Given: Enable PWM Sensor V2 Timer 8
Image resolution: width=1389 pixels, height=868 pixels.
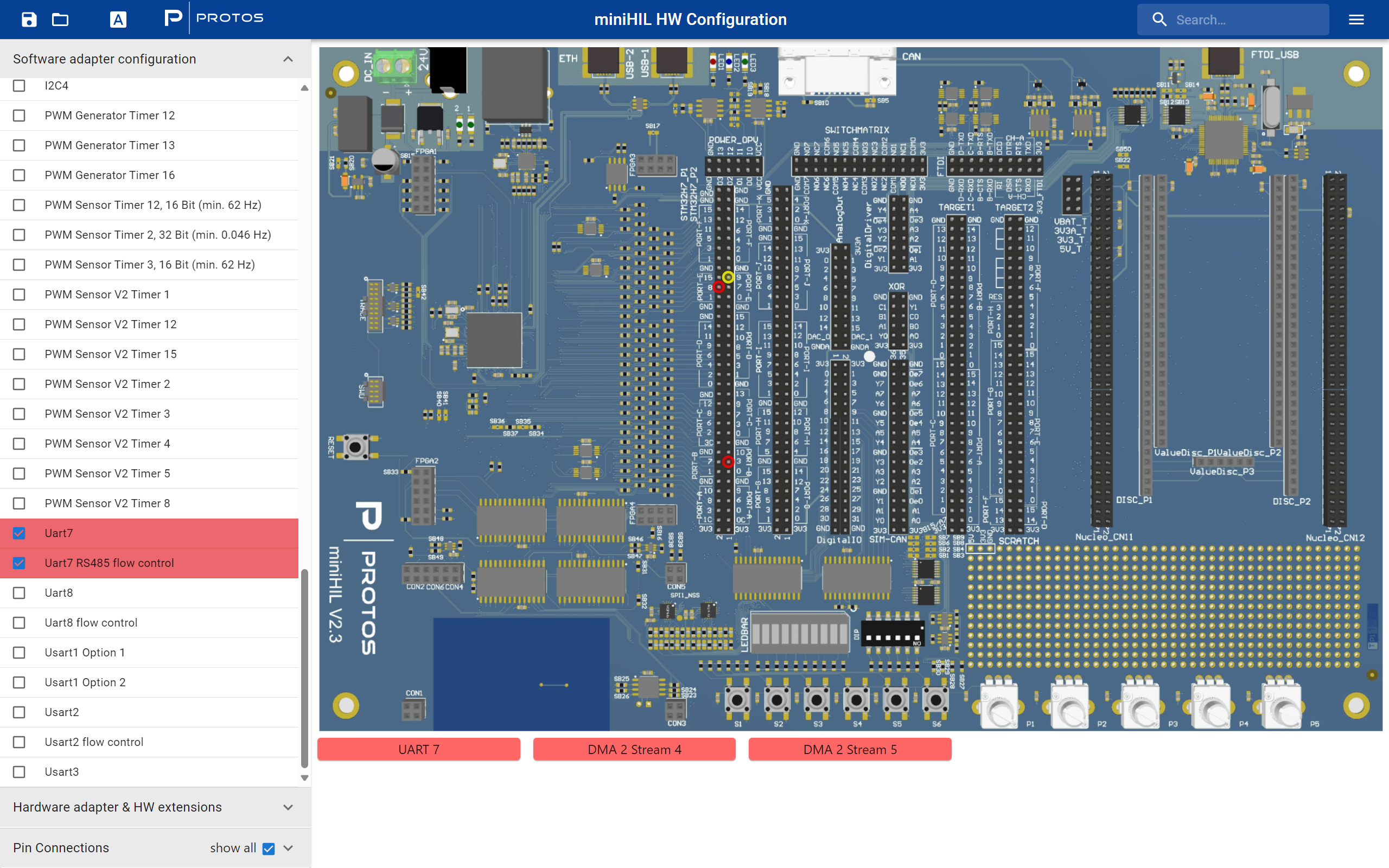Looking at the screenshot, I should 19,503.
